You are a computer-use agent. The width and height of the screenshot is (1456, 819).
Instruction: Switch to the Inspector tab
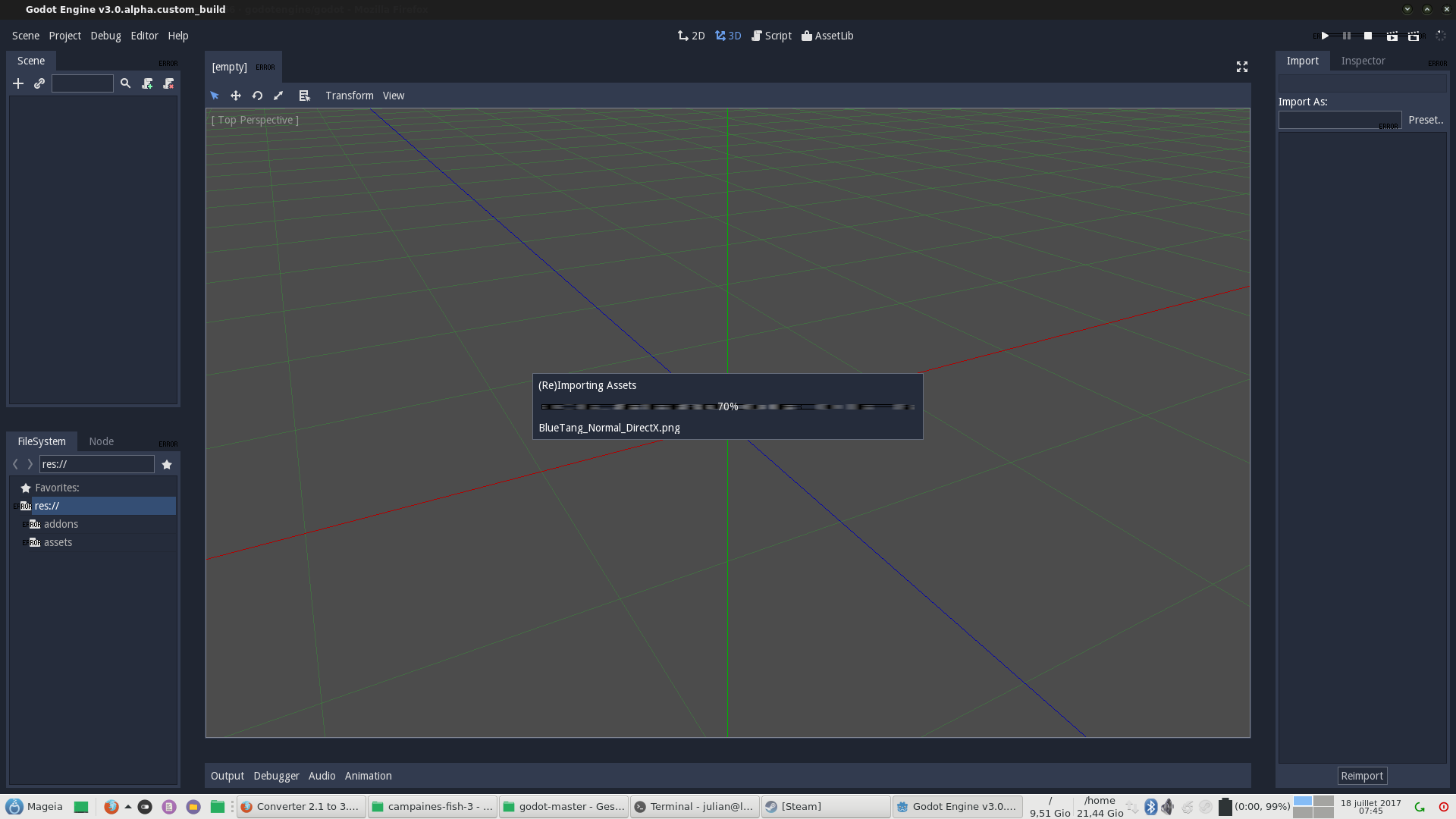pos(1363,61)
